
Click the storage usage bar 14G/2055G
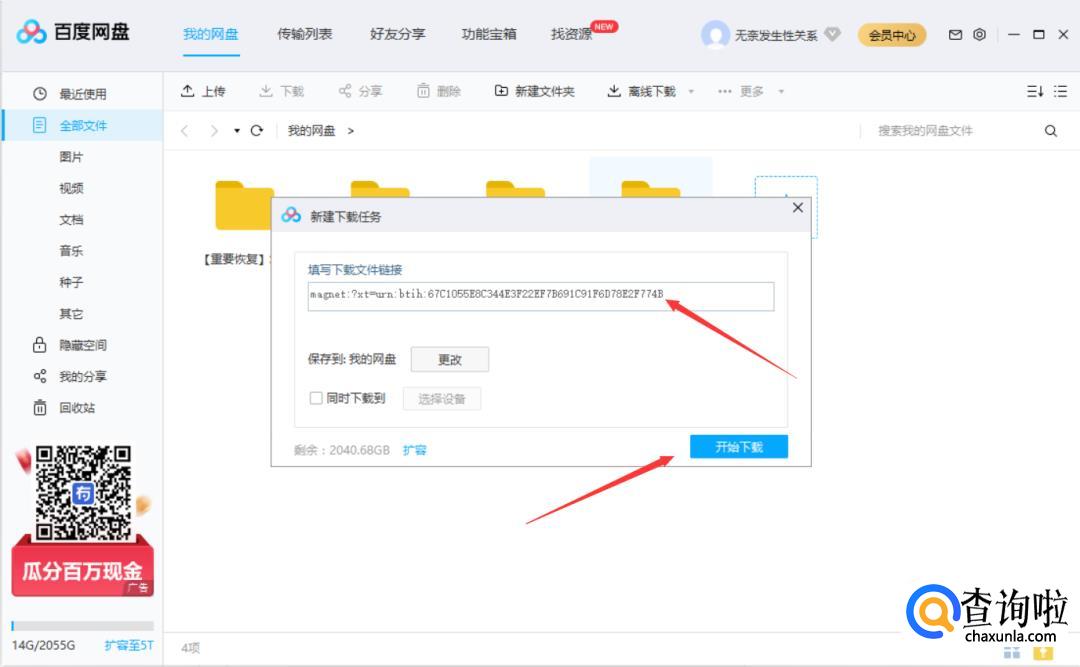pos(82,626)
